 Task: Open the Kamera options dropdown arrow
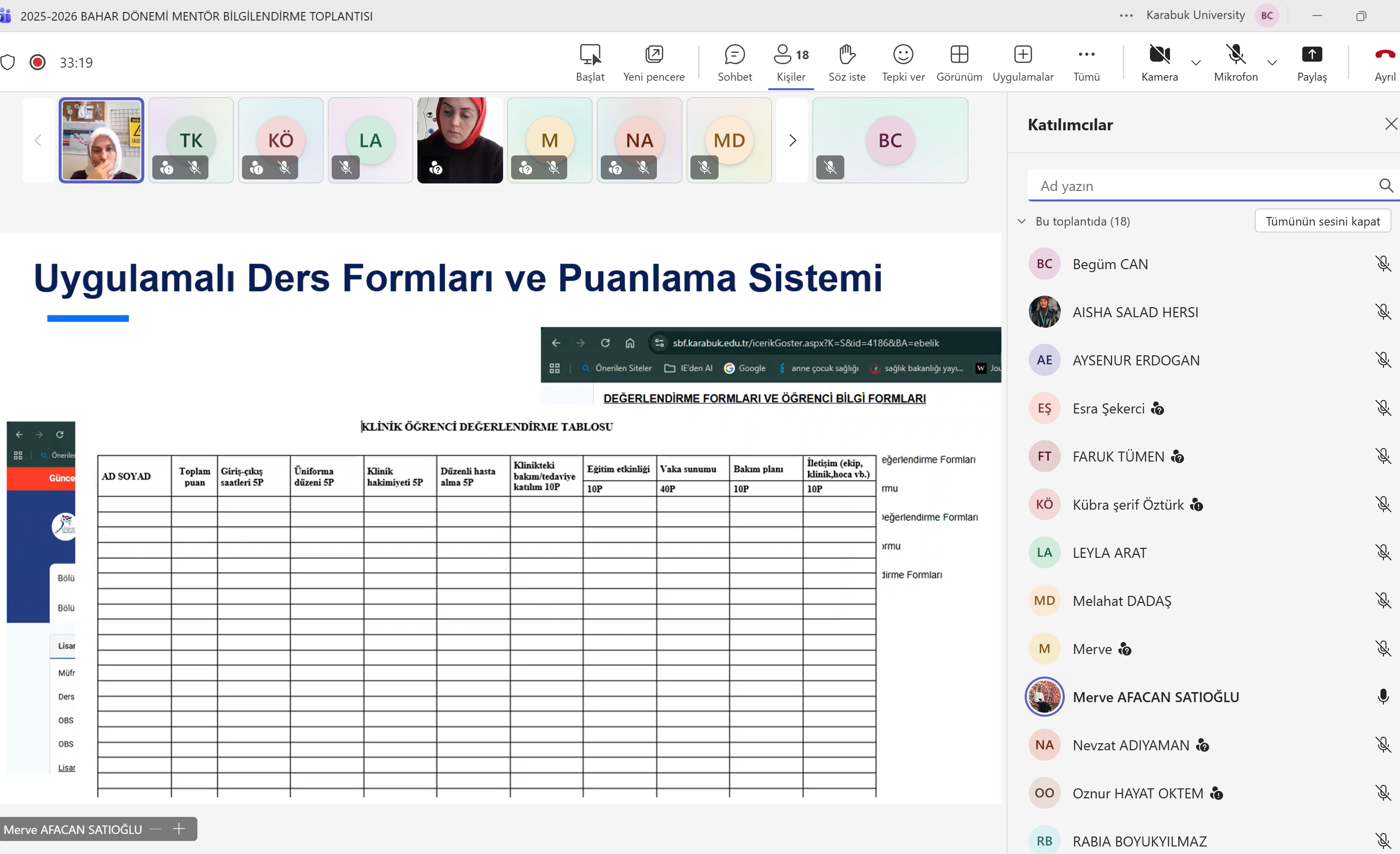click(1196, 63)
